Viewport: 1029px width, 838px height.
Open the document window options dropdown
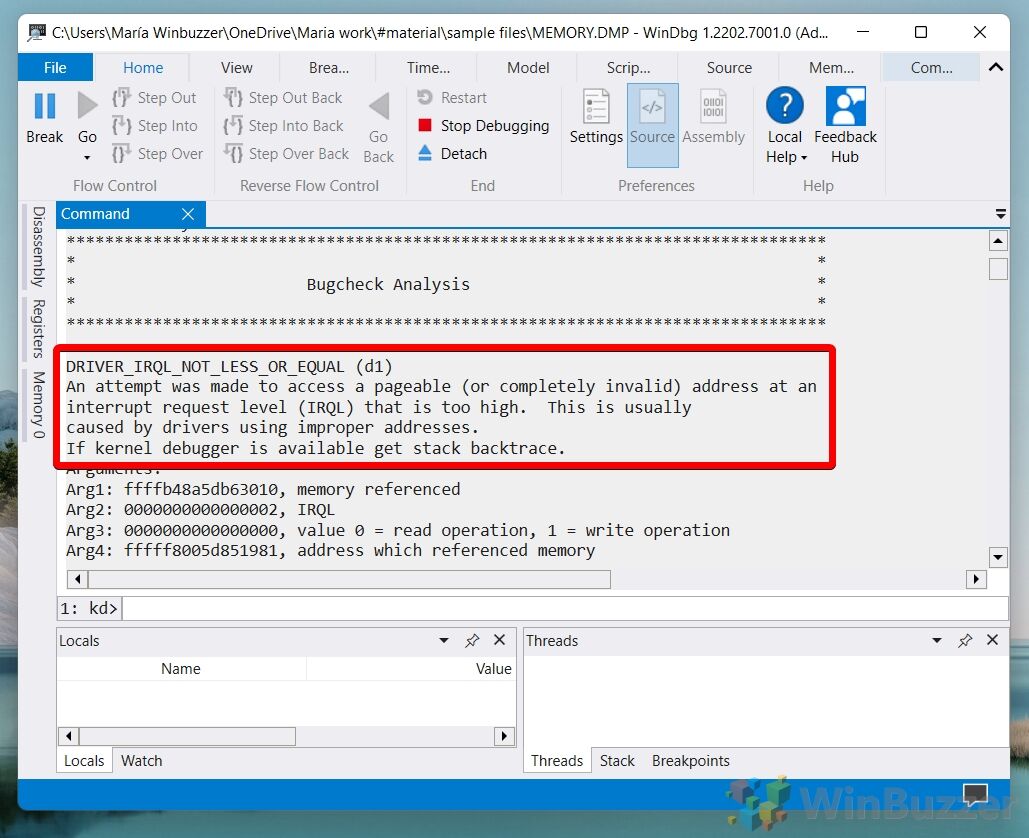point(1000,214)
